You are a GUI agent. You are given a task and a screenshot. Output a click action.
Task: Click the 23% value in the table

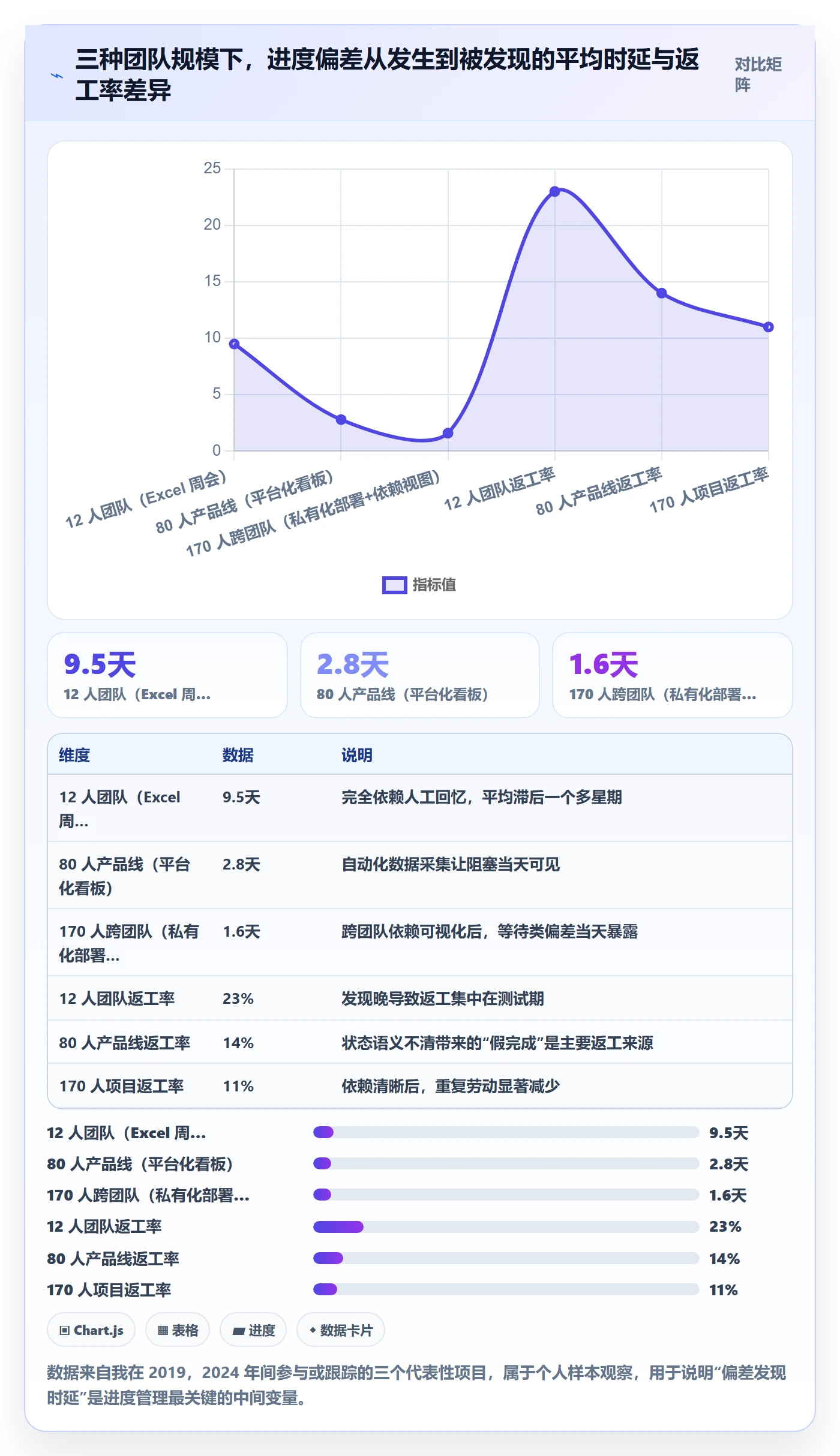pyautogui.click(x=238, y=998)
